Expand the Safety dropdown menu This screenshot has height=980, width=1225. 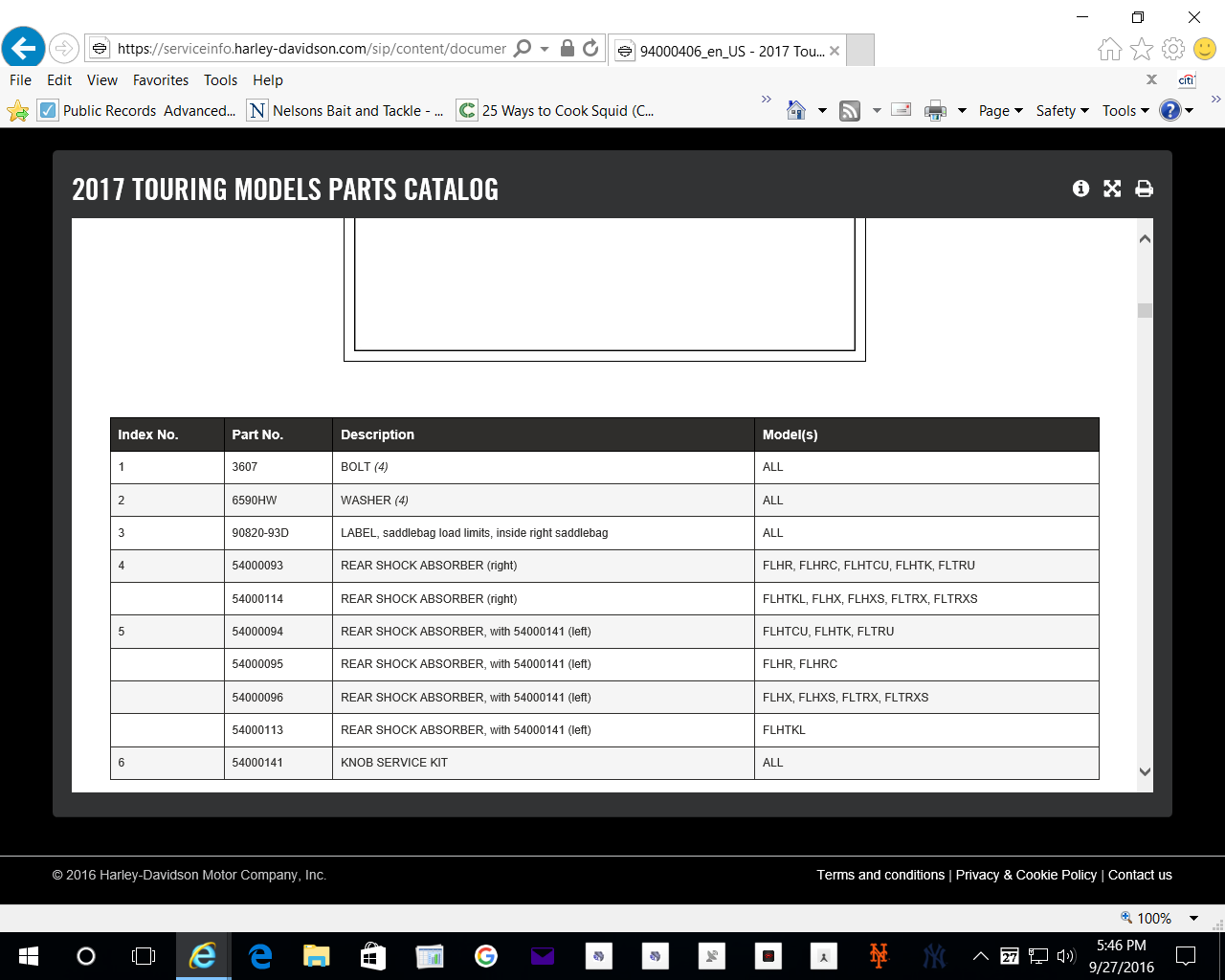point(1061,111)
